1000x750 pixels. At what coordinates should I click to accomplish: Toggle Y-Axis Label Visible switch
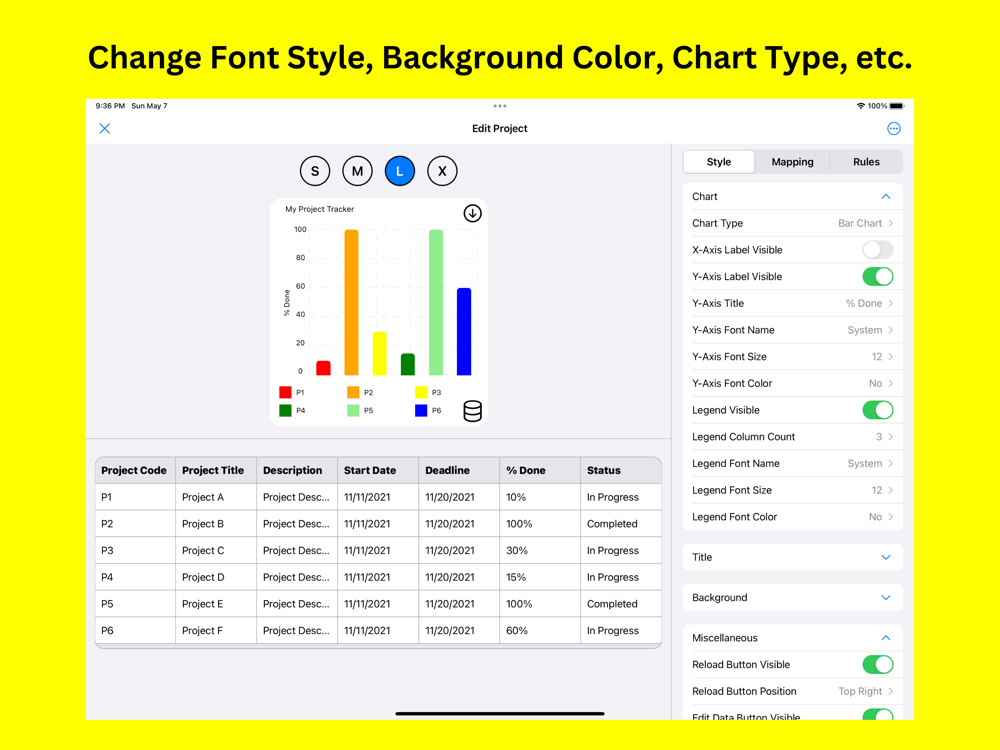pyautogui.click(x=878, y=277)
